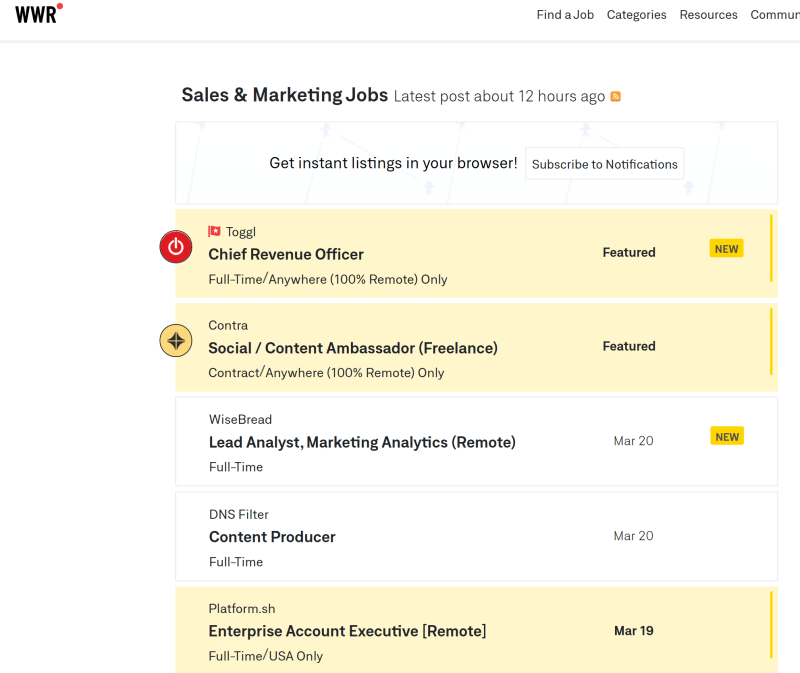Click the WWR logo

pos(39,14)
